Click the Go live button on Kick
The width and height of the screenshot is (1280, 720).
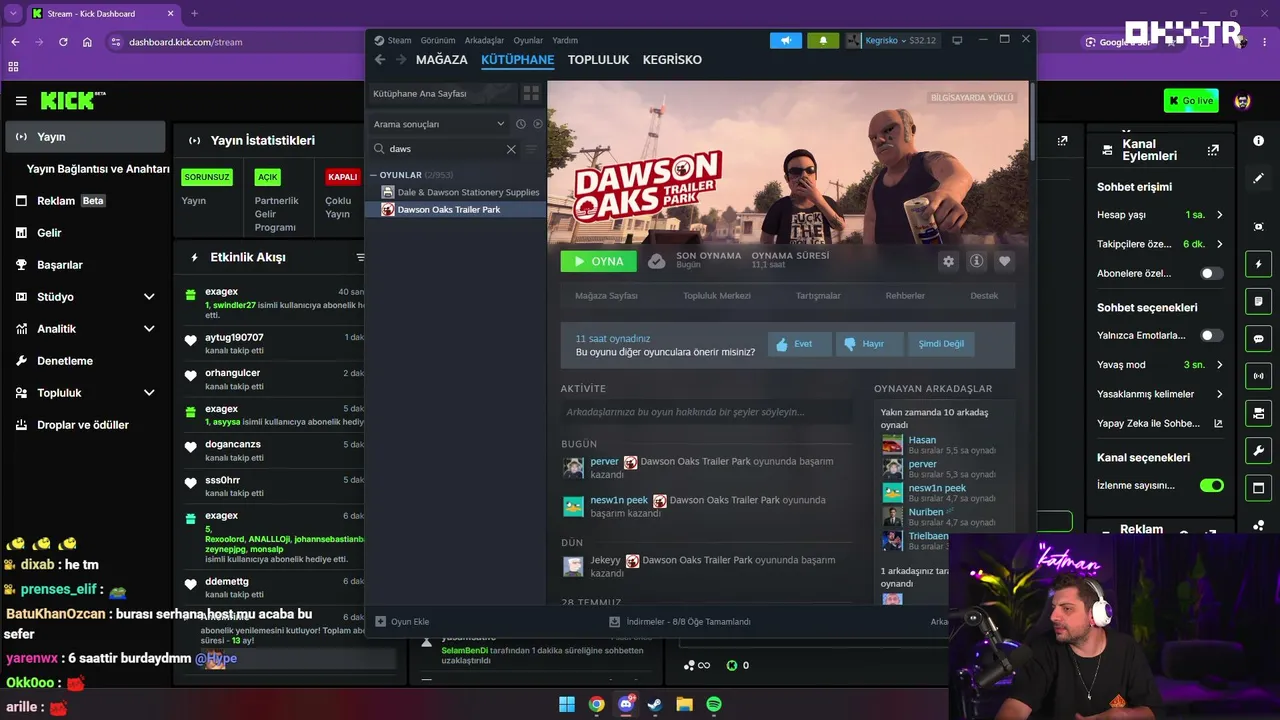click(1191, 101)
